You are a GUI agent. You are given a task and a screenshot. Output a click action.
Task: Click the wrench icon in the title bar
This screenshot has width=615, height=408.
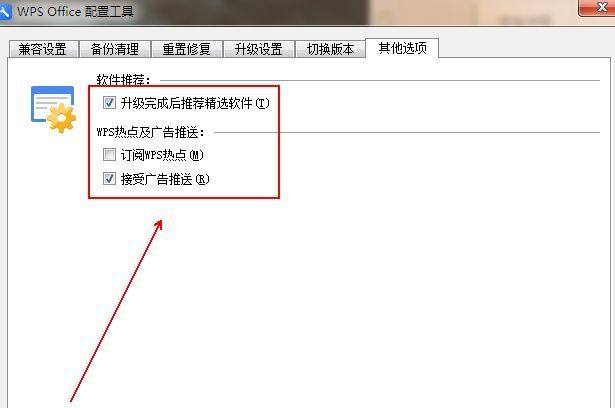coord(5,11)
